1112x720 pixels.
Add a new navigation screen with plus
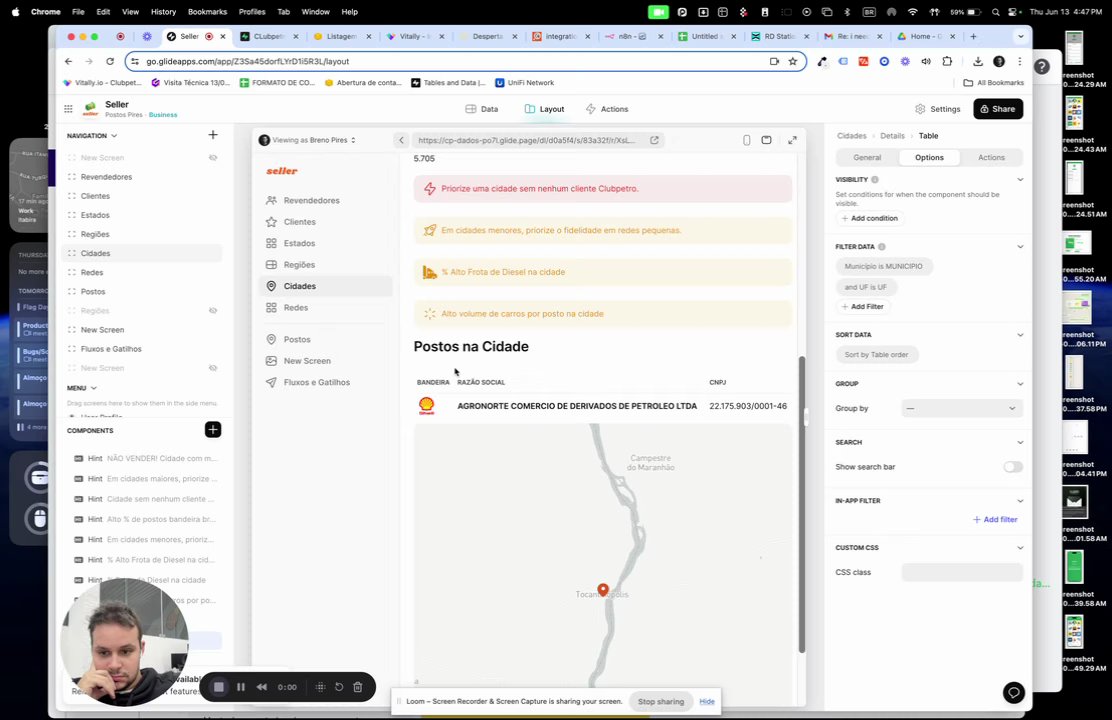click(x=213, y=135)
